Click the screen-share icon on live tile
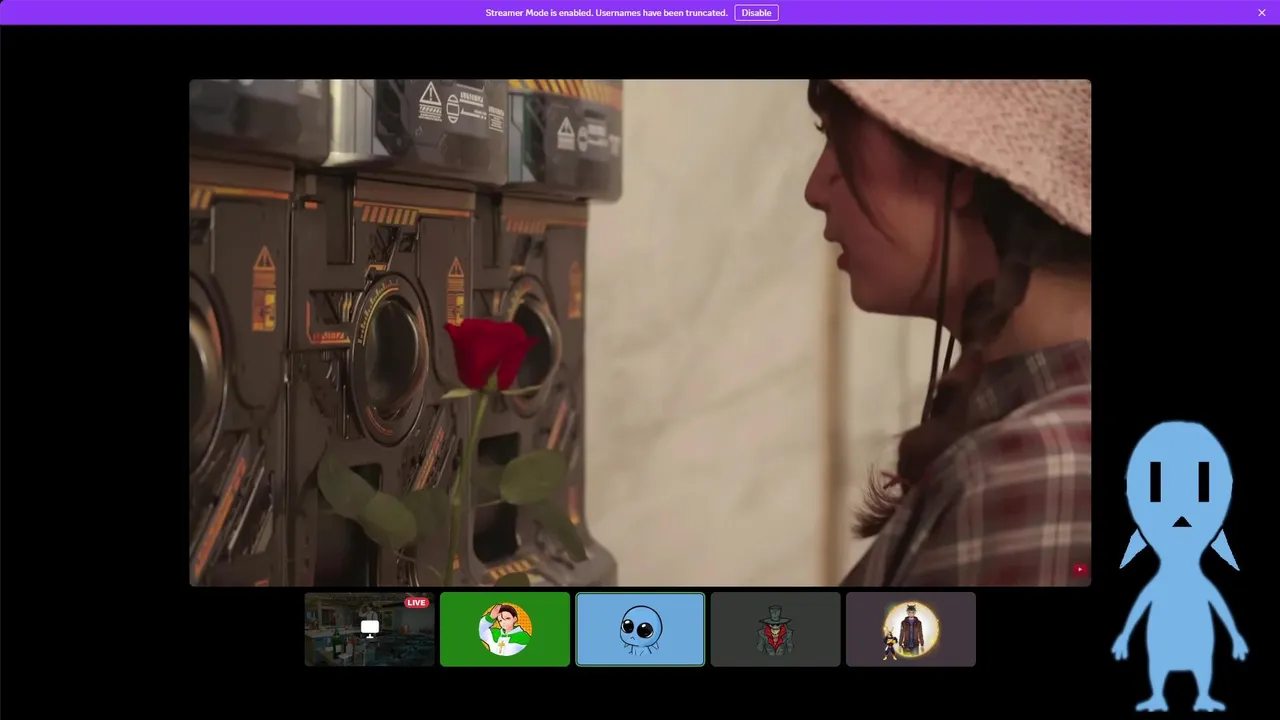 tap(370, 628)
